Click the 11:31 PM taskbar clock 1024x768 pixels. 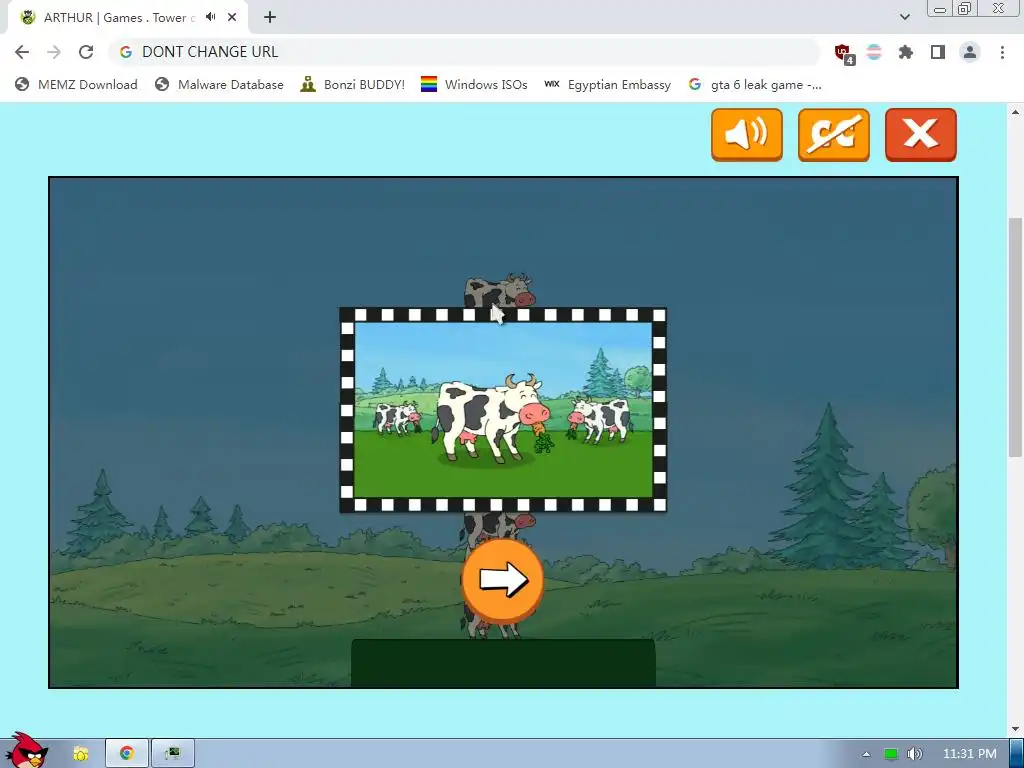(969, 754)
